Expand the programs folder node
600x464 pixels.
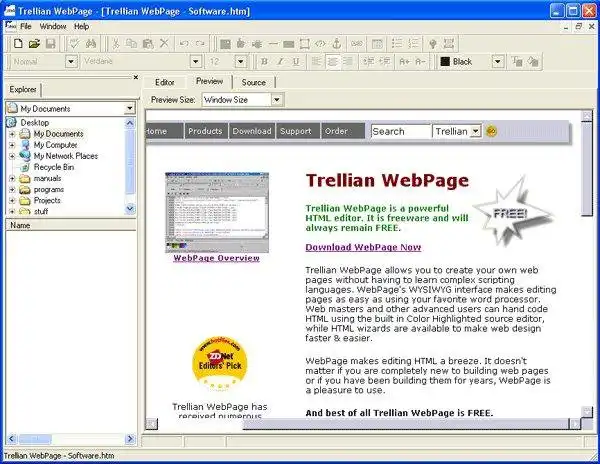pos(12,190)
